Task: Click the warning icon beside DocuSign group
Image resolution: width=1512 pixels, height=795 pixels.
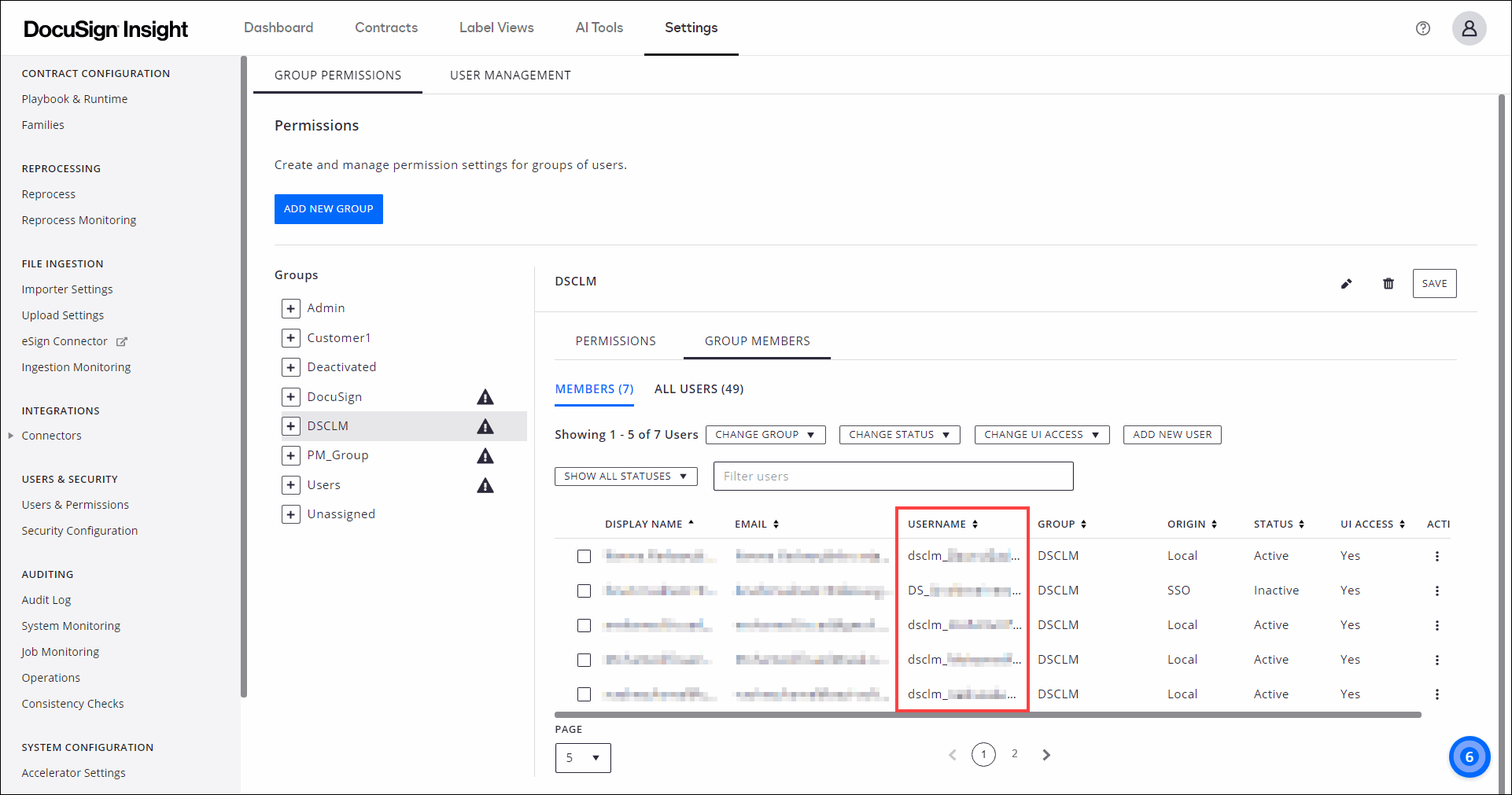Action: (485, 397)
